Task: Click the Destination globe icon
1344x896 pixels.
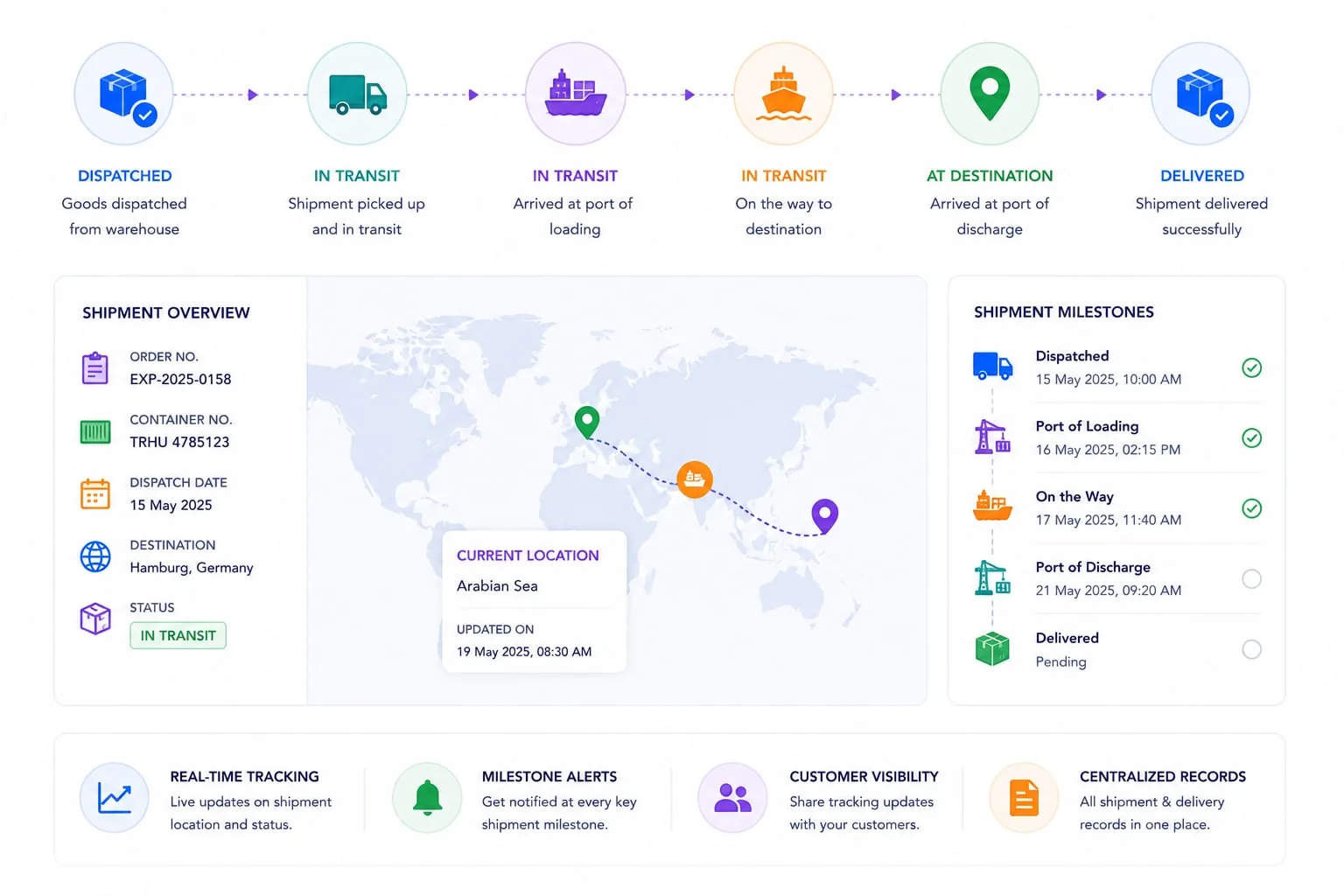Action: coord(95,556)
